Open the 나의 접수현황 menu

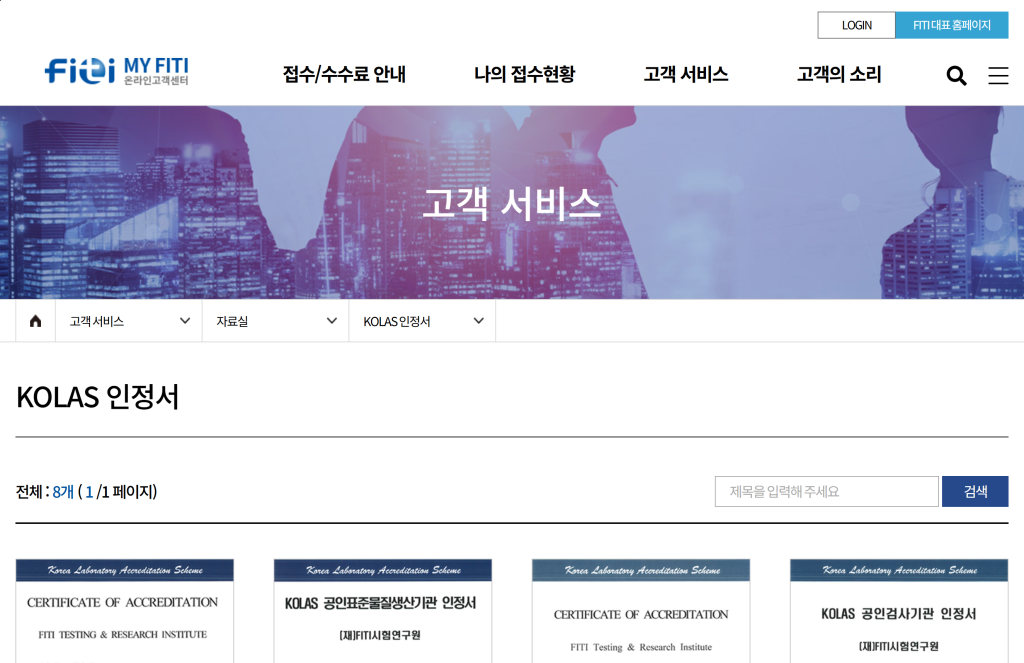pyautogui.click(x=524, y=74)
